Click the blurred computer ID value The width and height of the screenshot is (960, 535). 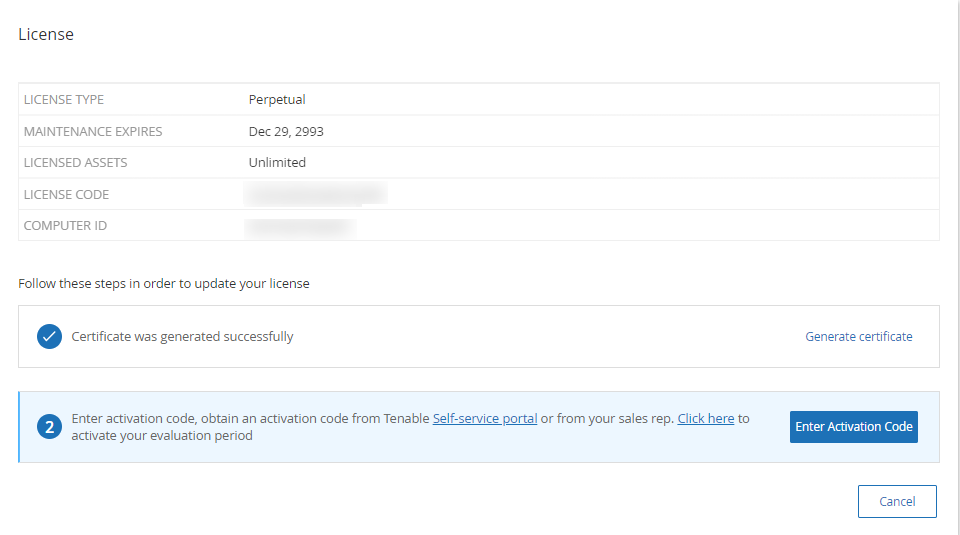[x=300, y=227]
